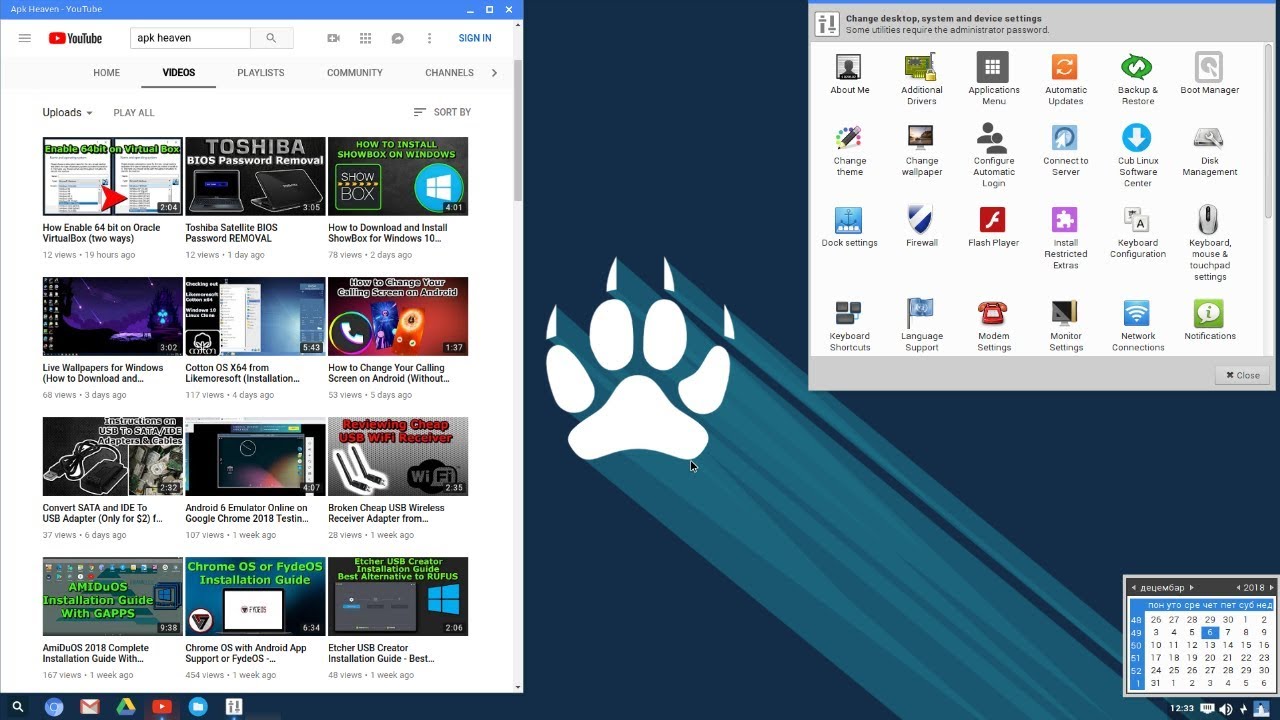Open Additional Drivers utility
Image resolution: width=1280 pixels, height=720 pixels.
click(x=921, y=79)
